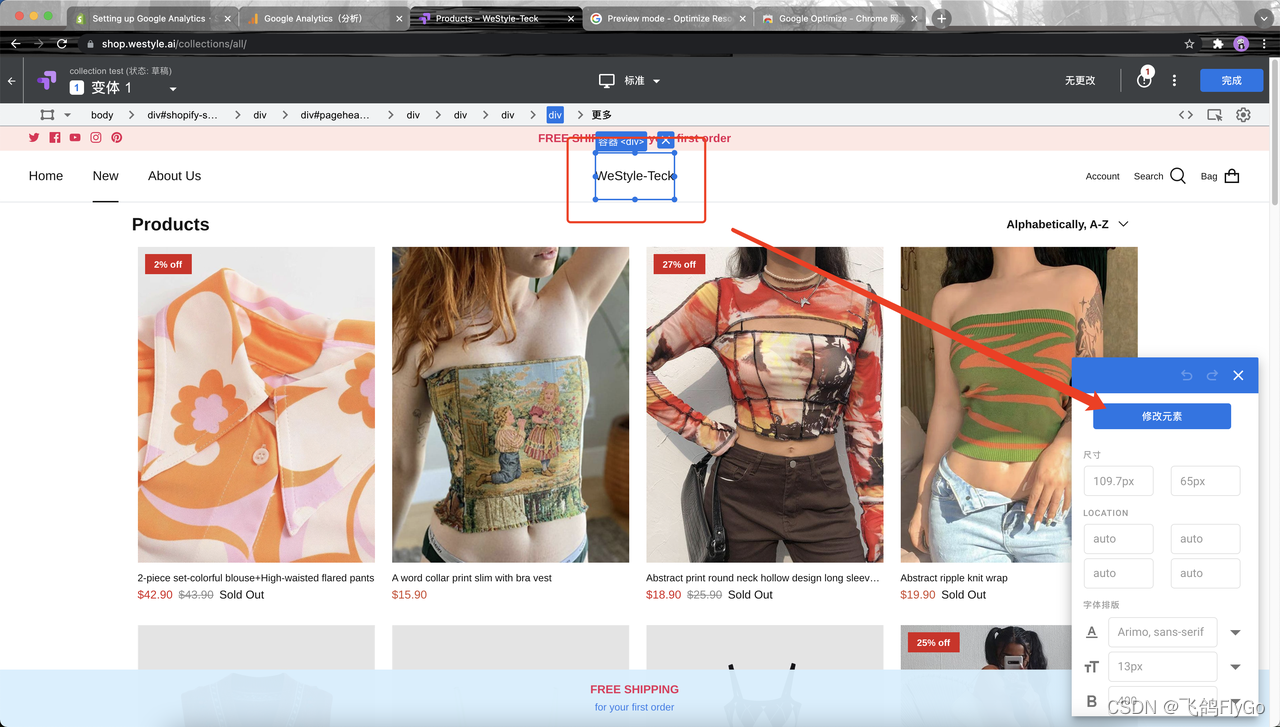
Task: Switch to the Google Optimize - Chrome tab
Action: click(x=838, y=18)
